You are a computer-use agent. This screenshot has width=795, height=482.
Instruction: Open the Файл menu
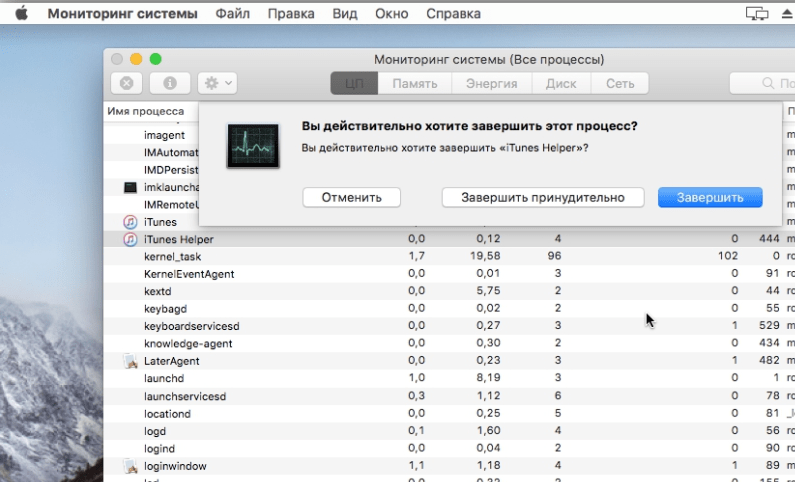tap(233, 14)
